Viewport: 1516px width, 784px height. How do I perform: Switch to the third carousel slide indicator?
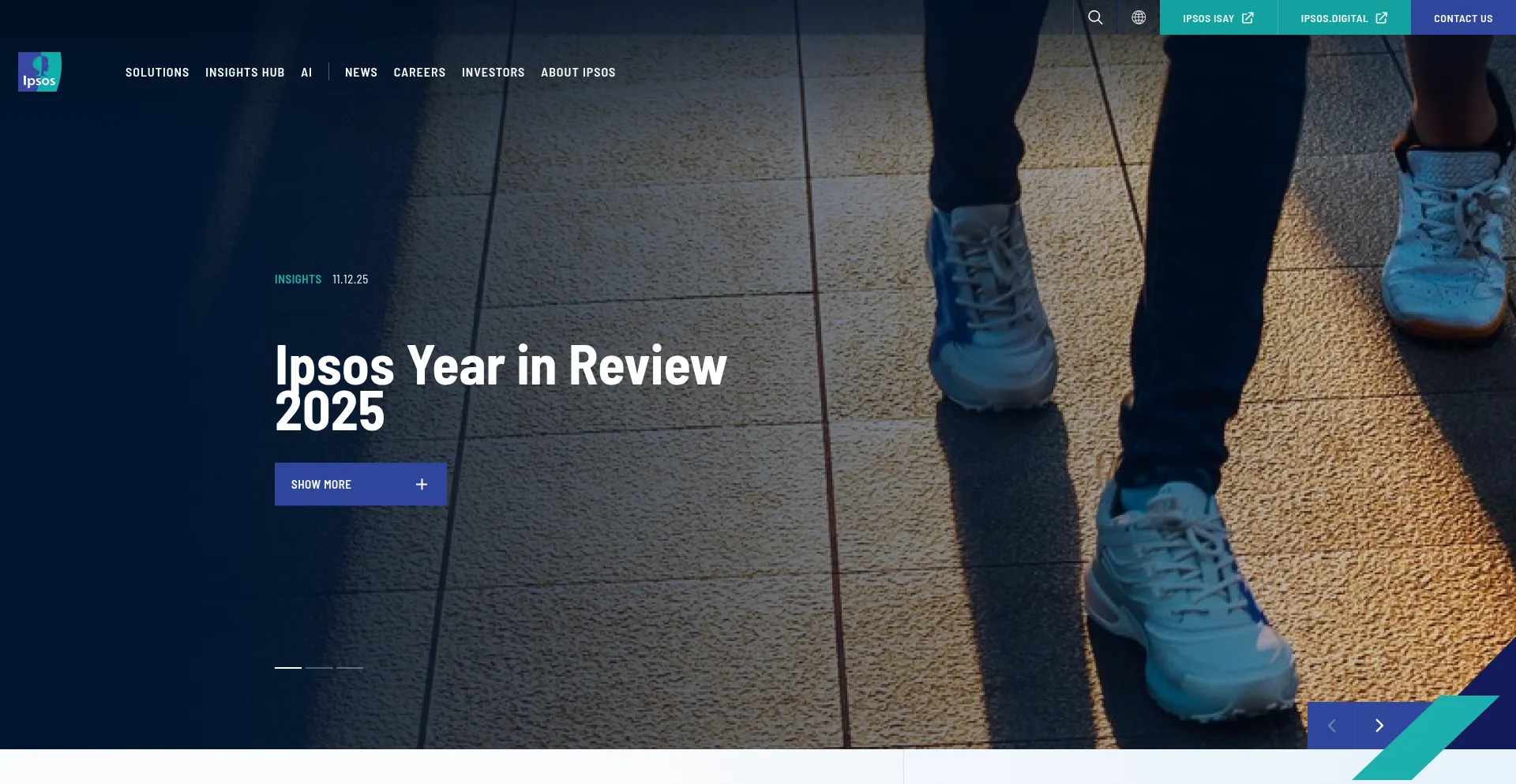click(350, 668)
